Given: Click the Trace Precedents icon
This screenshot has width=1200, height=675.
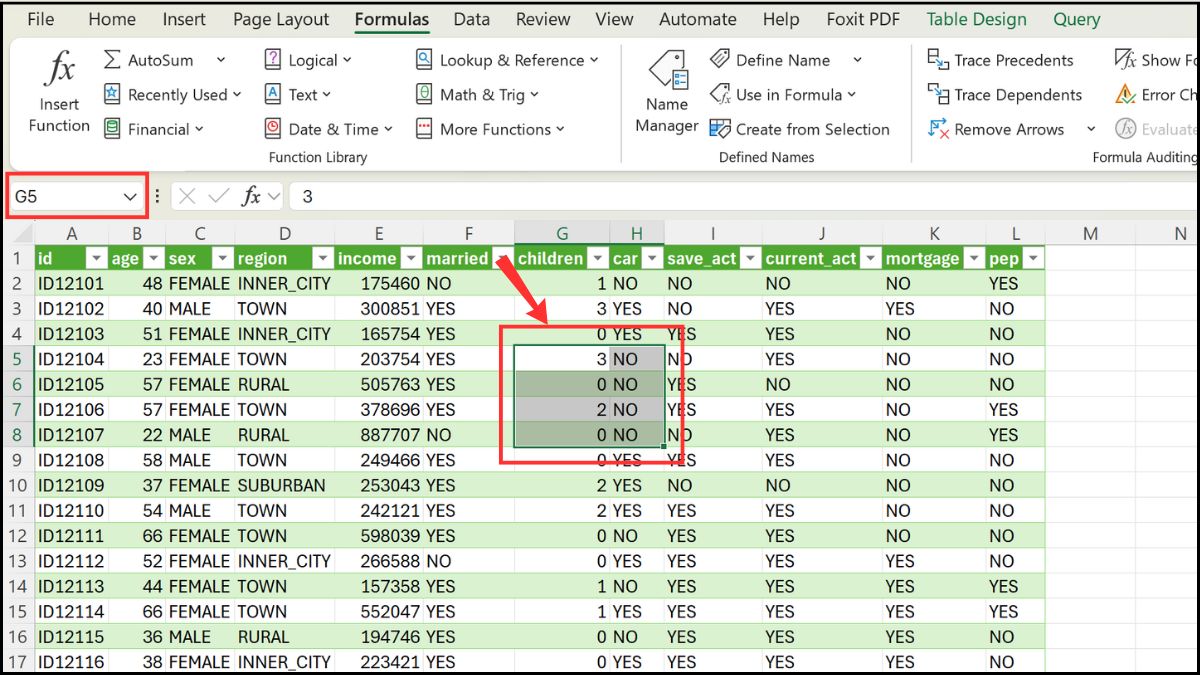Looking at the screenshot, I should 937,59.
